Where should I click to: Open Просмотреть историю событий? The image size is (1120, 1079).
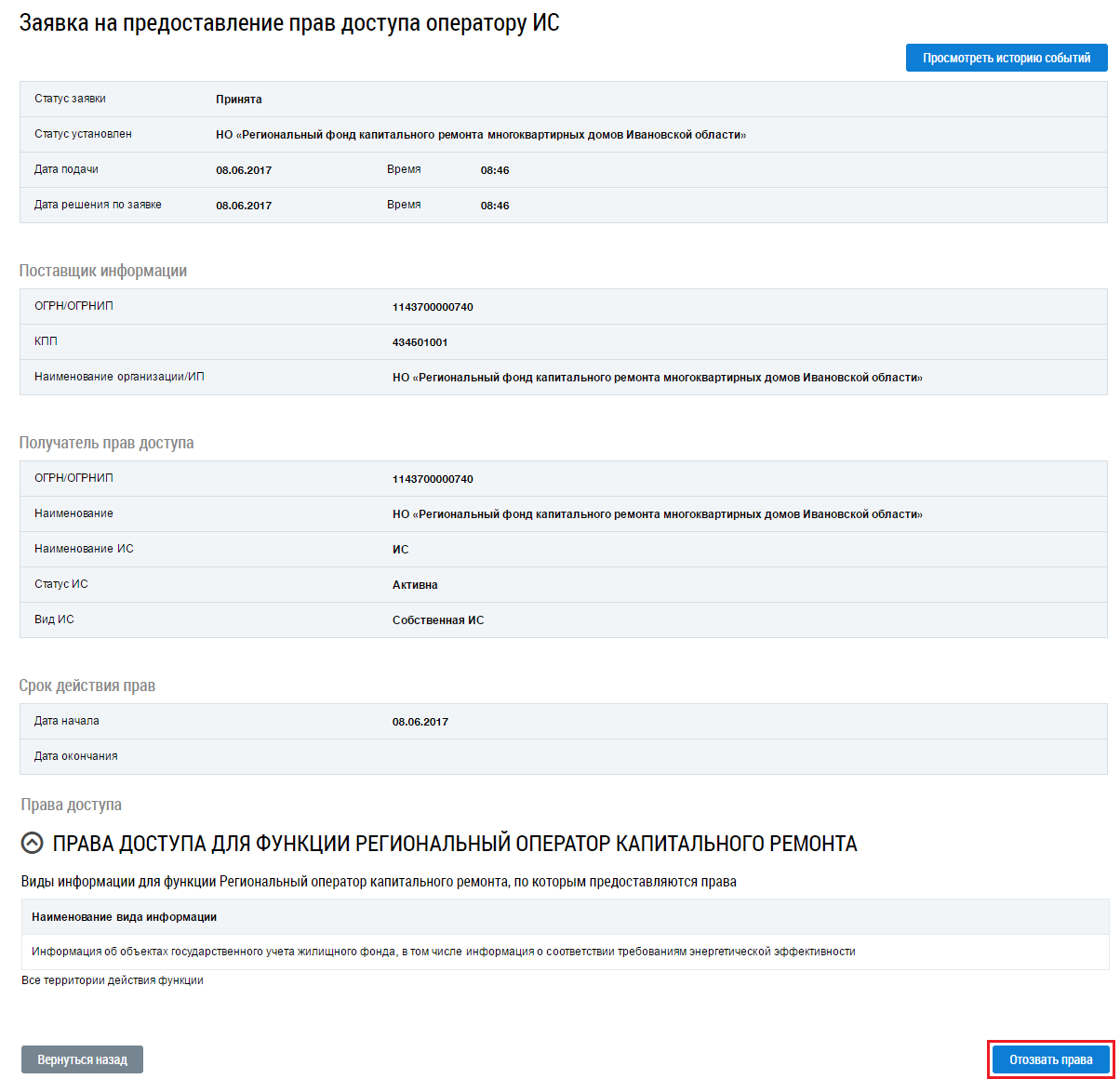(1007, 58)
